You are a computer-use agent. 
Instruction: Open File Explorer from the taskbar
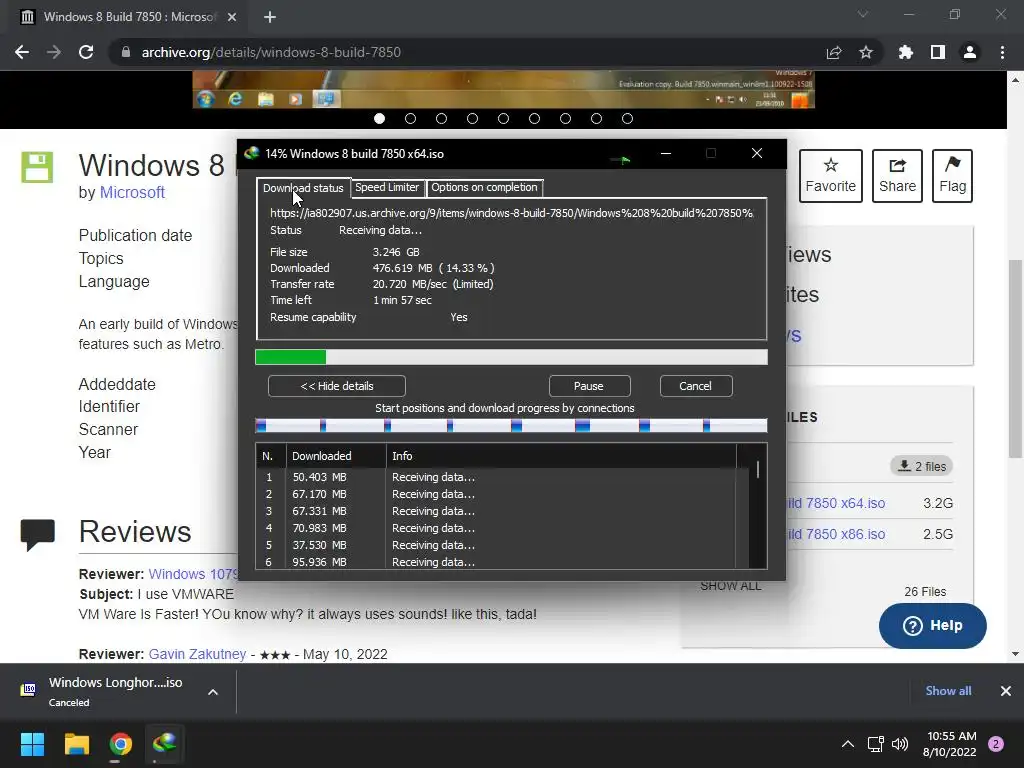[x=76, y=744]
